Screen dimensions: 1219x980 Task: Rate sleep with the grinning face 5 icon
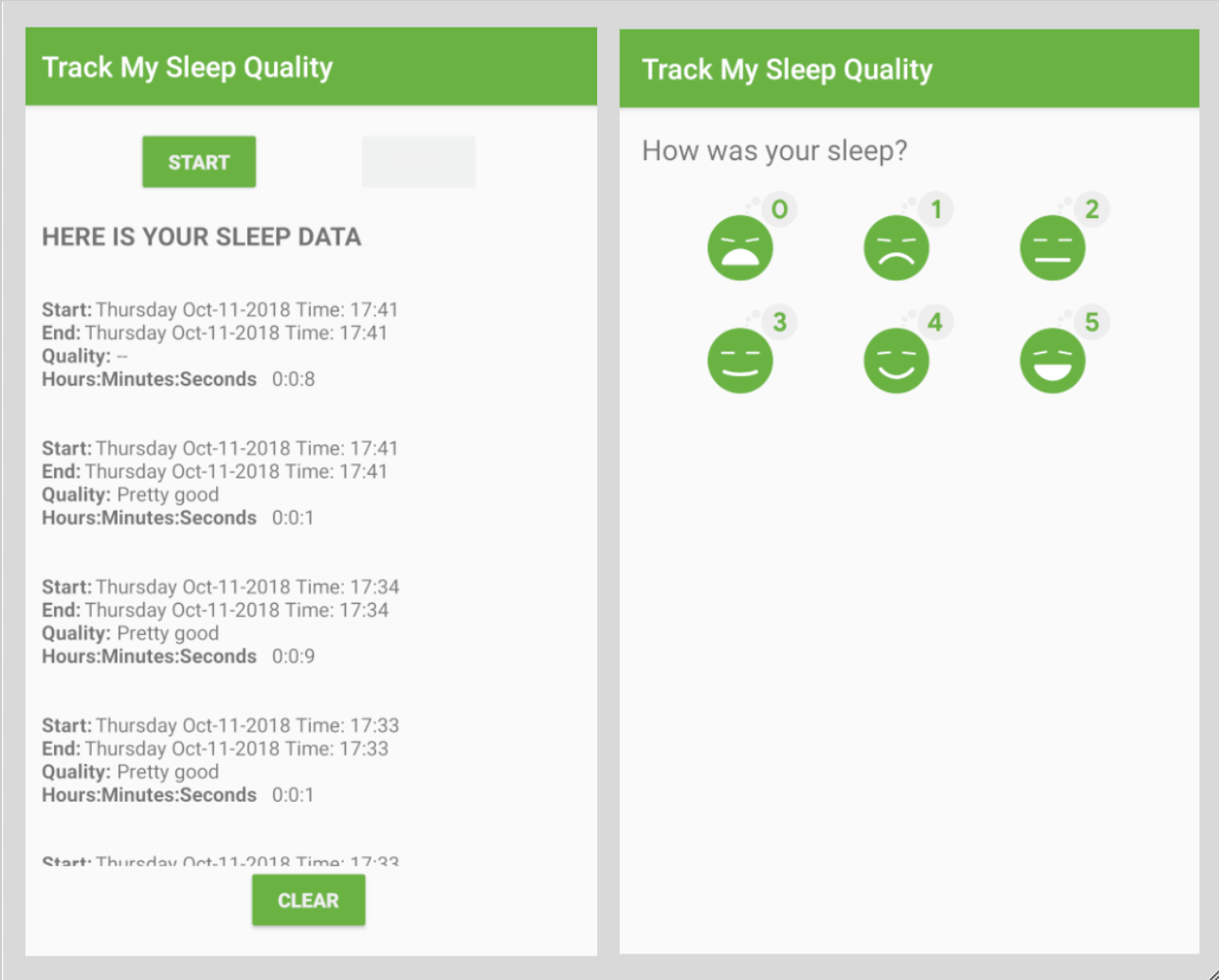(1052, 361)
